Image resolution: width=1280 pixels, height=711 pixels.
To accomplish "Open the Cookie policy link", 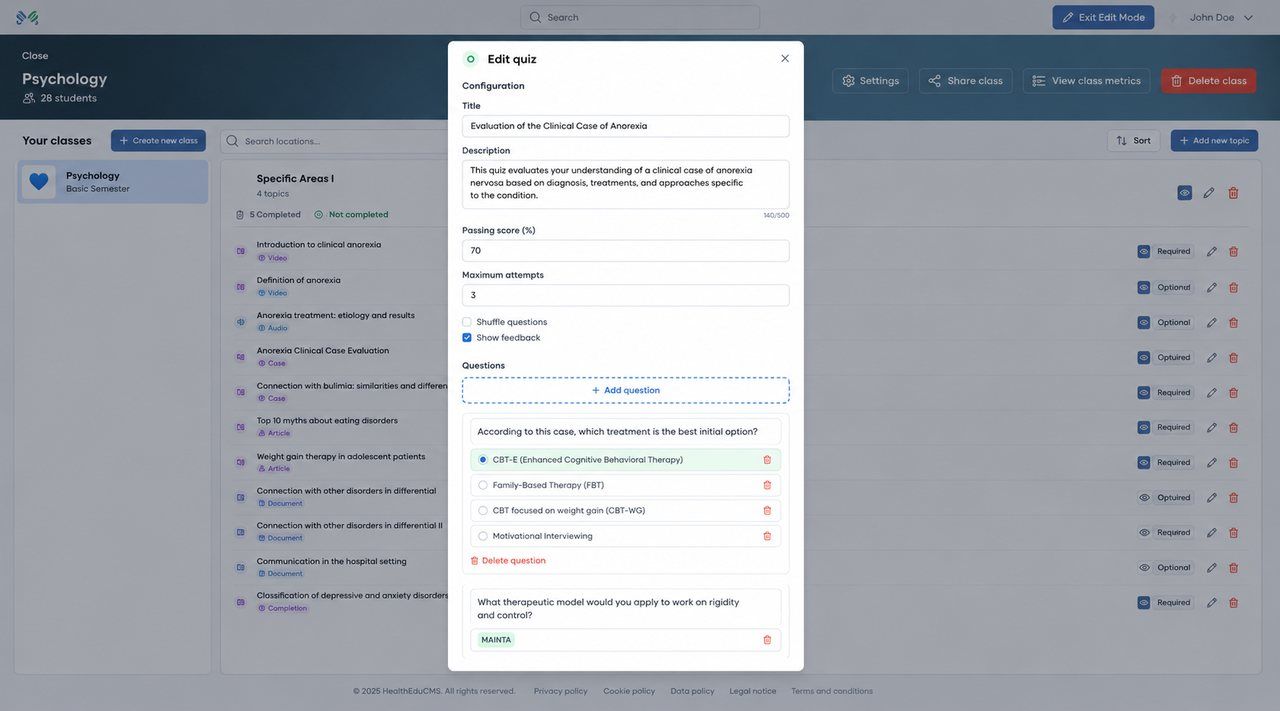I will click(629, 692).
